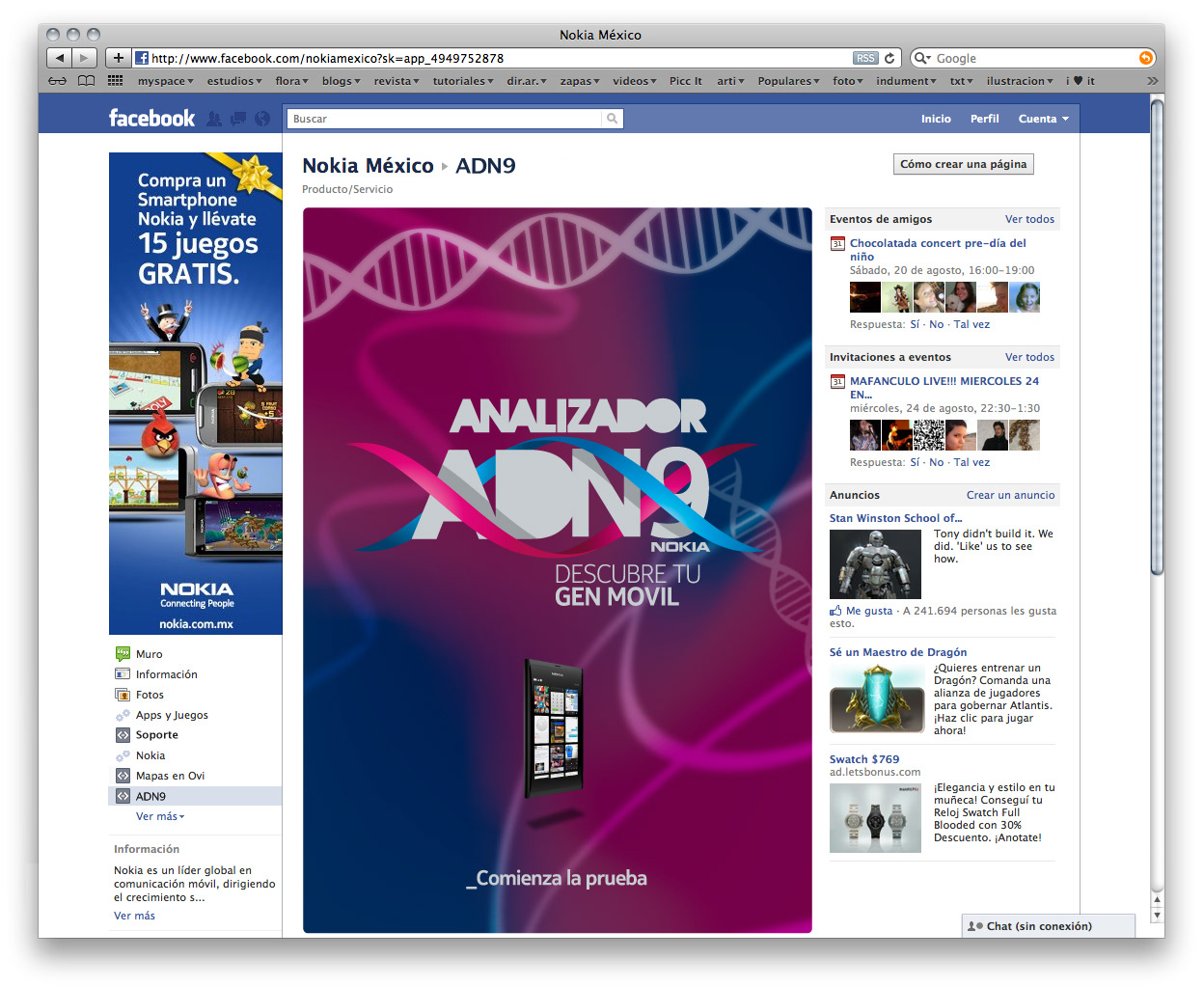Image resolution: width=1204 pixels, height=986 pixels.
Task: Open the Nokia 15 juegos gratis banner
Action: (196, 394)
